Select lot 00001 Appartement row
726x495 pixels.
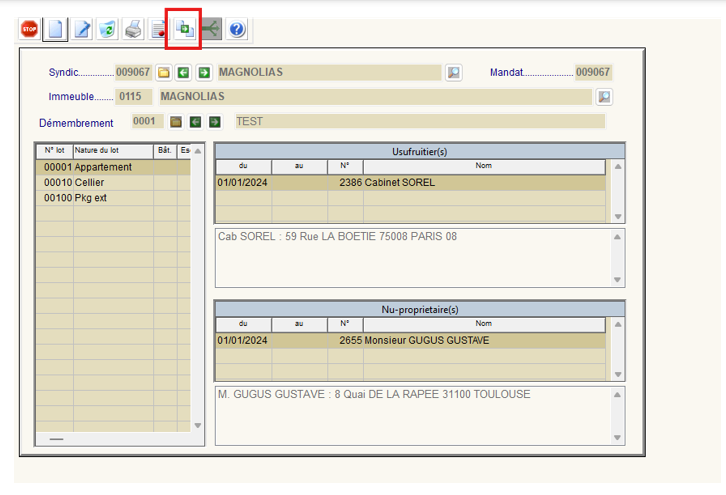[x=112, y=167]
